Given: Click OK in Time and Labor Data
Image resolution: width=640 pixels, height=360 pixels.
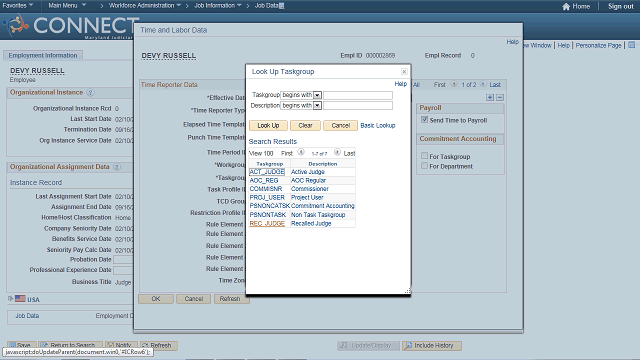Looking at the screenshot, I should [156, 299].
